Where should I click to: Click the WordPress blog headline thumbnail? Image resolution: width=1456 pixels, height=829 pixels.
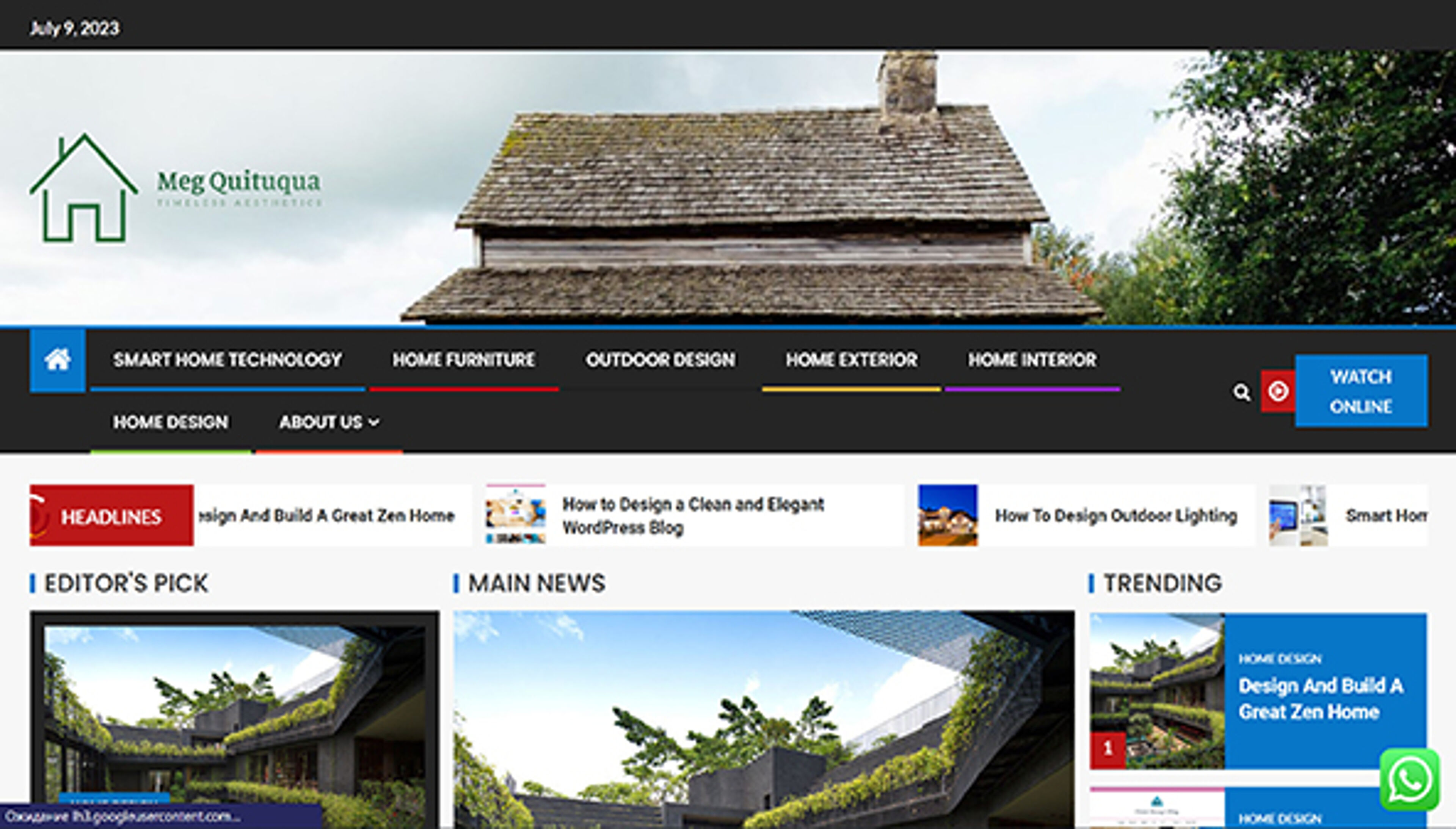(x=516, y=515)
